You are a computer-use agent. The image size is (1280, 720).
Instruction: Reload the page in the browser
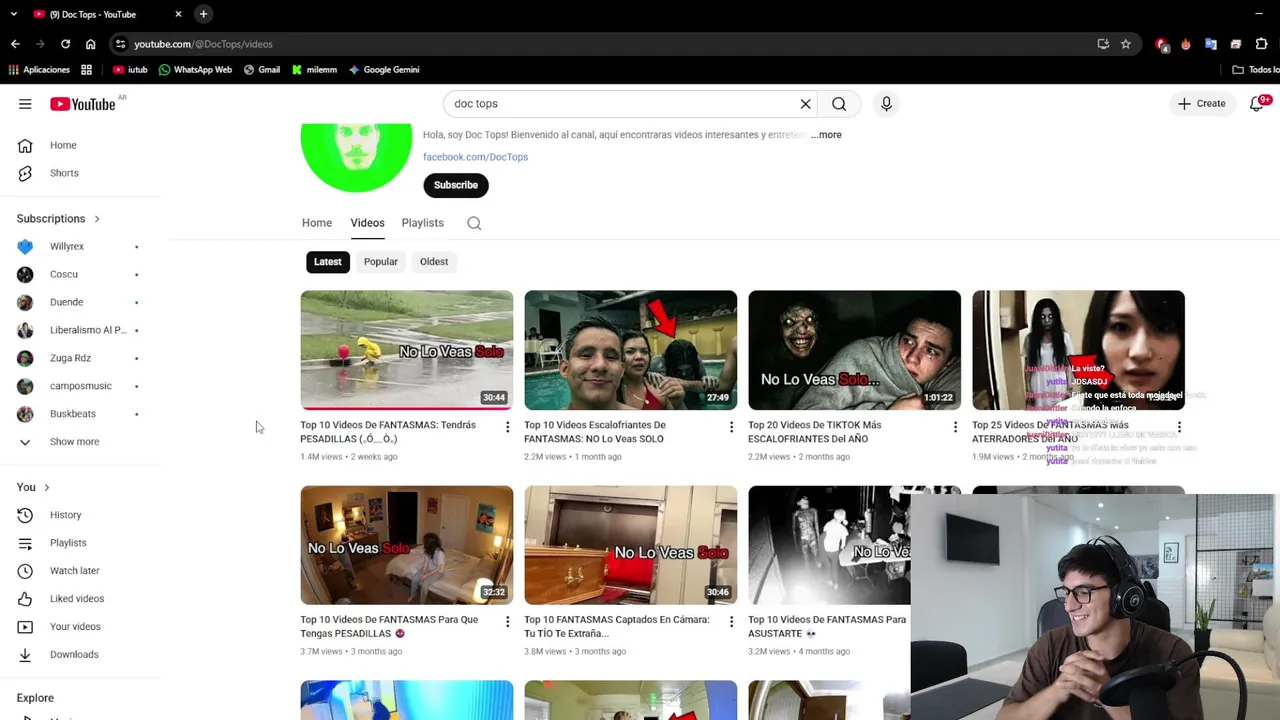coord(65,44)
